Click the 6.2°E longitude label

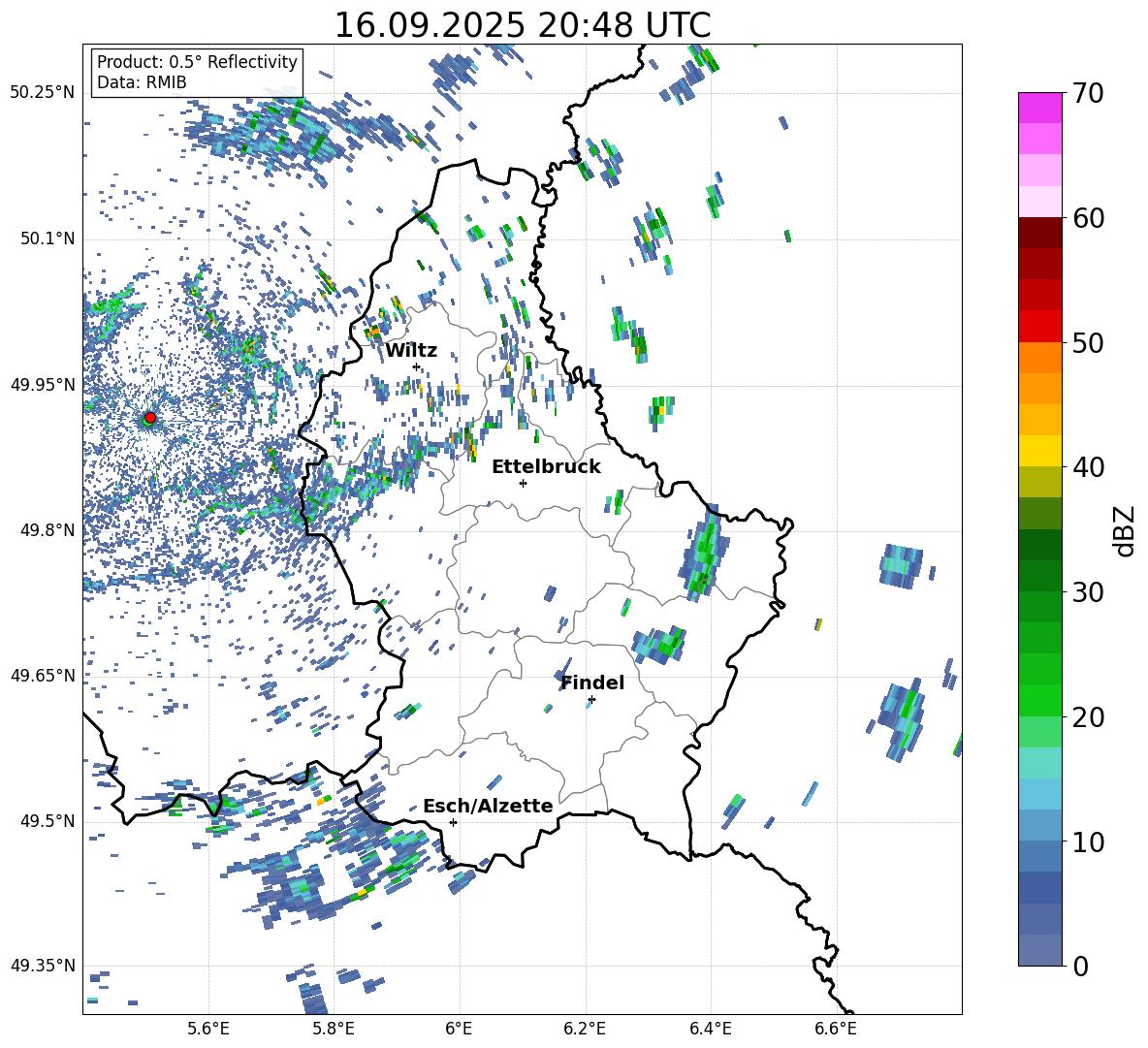pos(585,1029)
